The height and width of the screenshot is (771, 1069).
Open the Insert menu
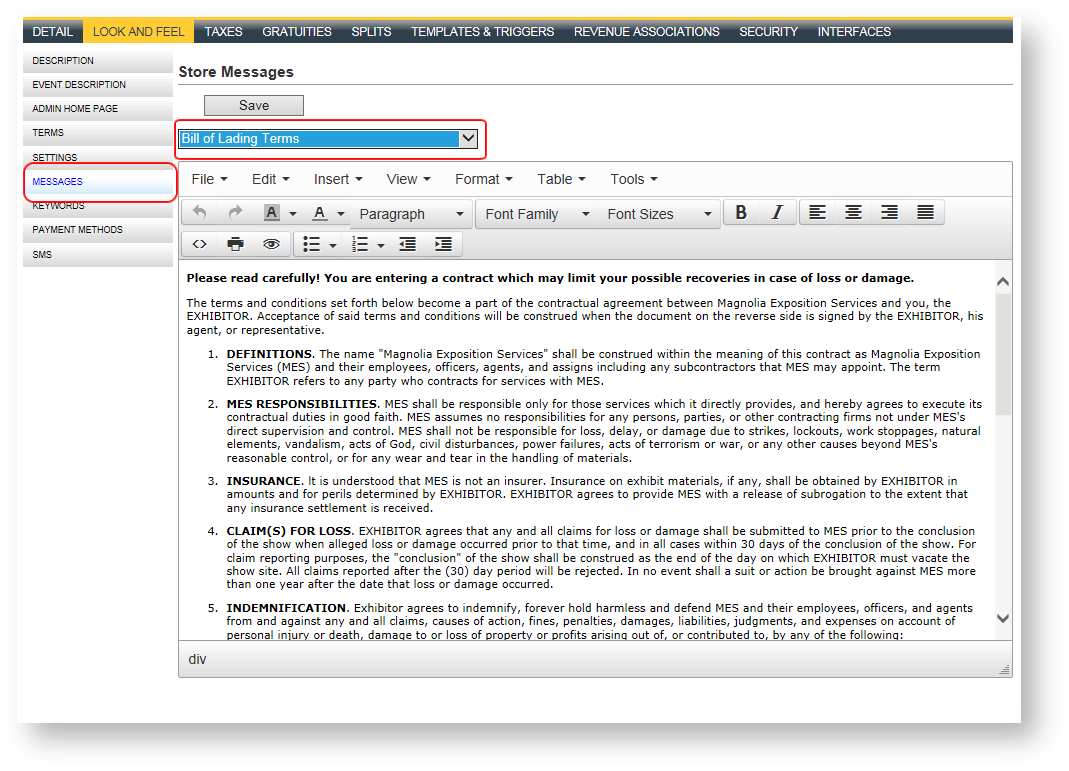tap(337, 179)
